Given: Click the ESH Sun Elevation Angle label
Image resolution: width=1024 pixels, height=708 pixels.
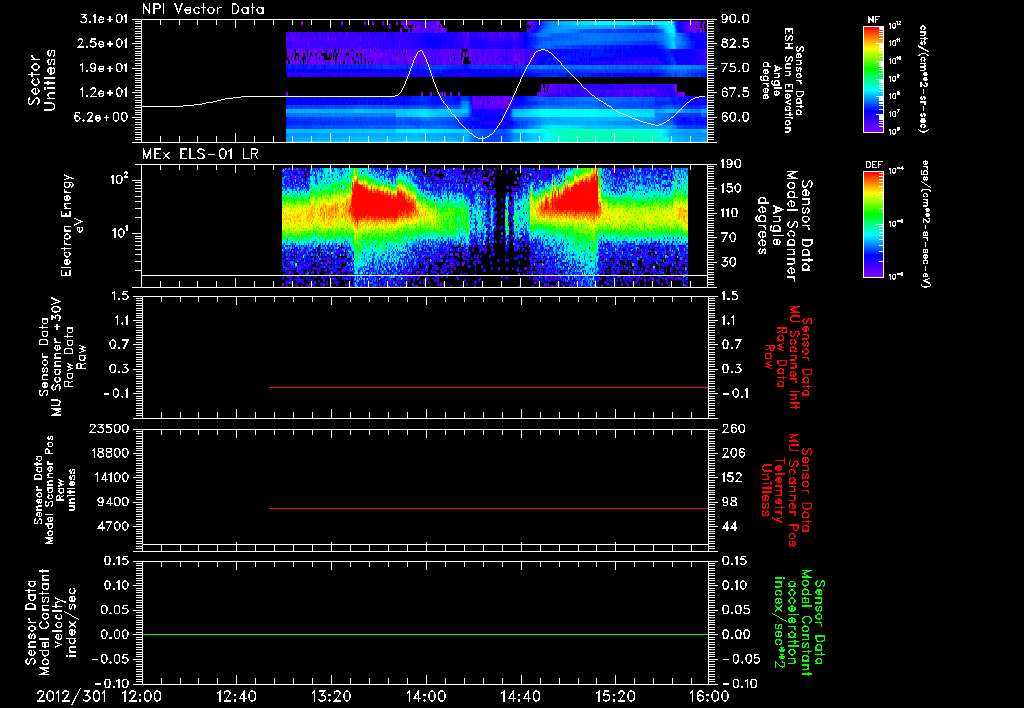Looking at the screenshot, I should (782, 80).
